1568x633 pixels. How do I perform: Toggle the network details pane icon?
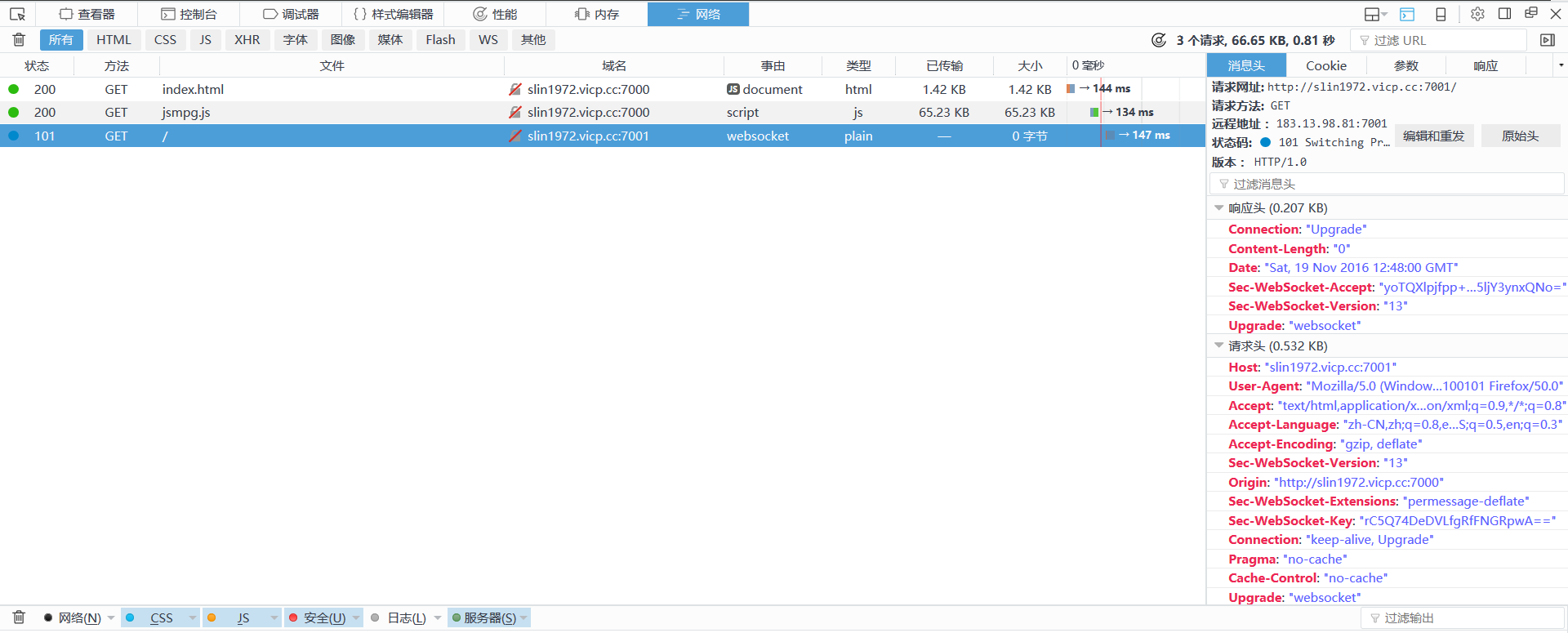tap(1547, 40)
